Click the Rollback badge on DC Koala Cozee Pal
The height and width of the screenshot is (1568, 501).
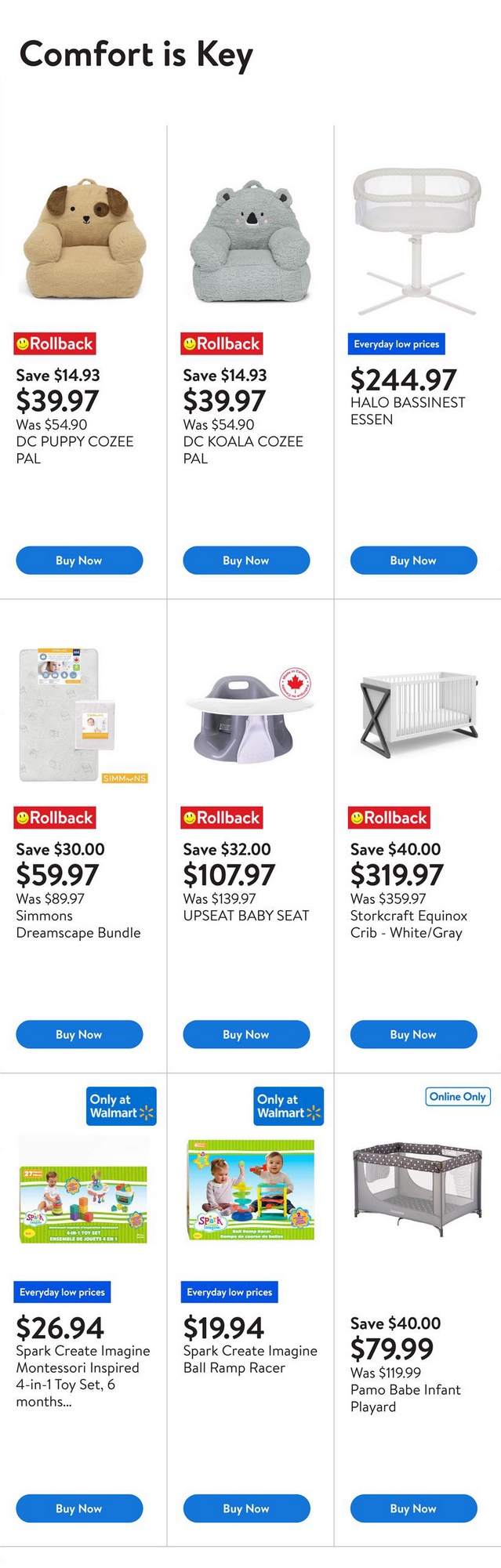click(x=222, y=343)
